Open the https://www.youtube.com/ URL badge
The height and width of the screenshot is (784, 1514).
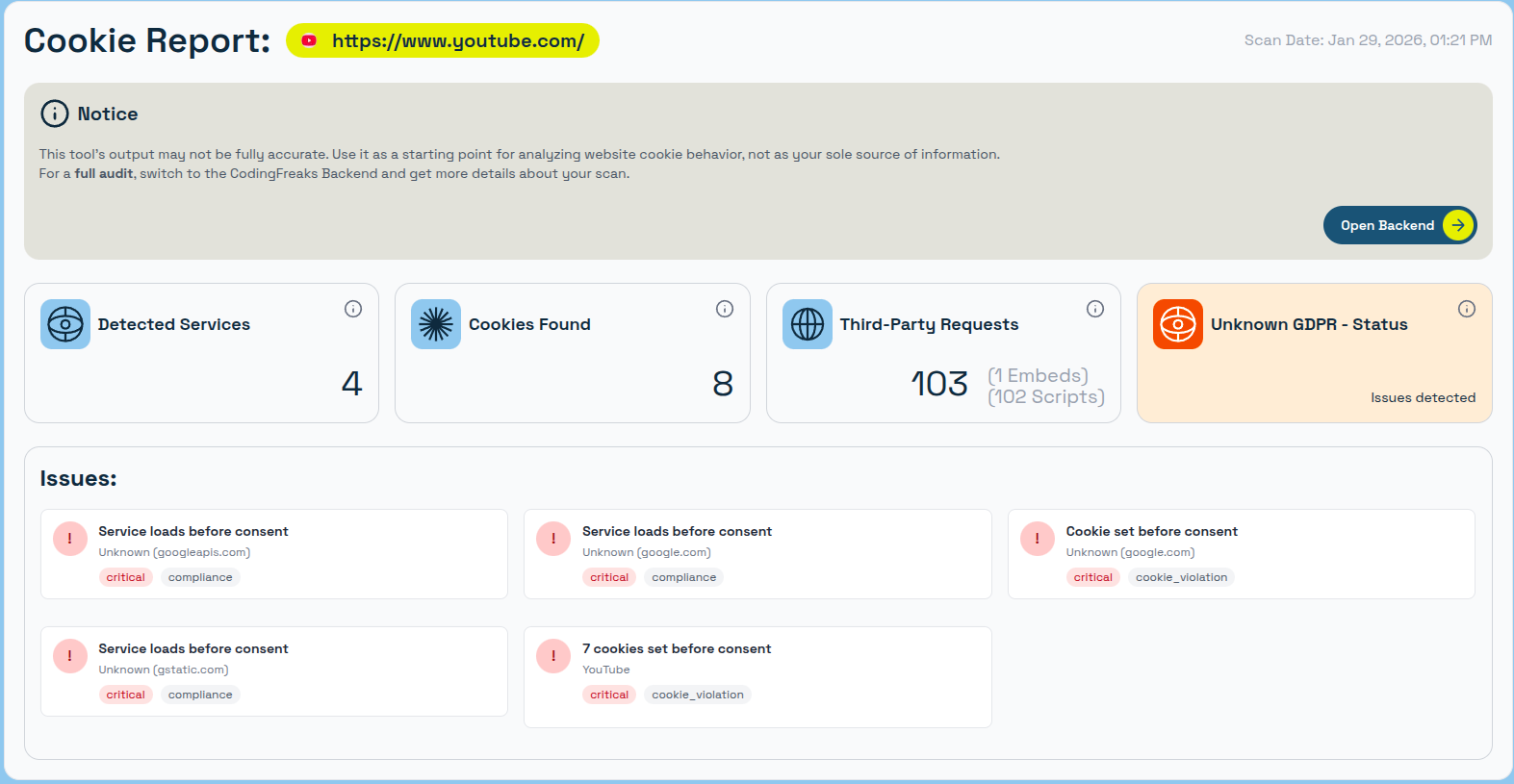457,40
